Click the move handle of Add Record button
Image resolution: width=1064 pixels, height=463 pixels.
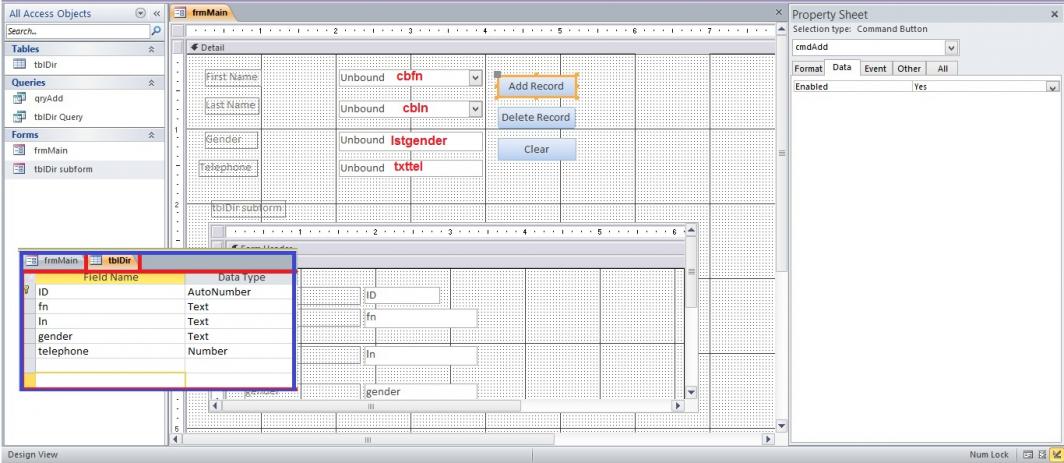[497, 75]
